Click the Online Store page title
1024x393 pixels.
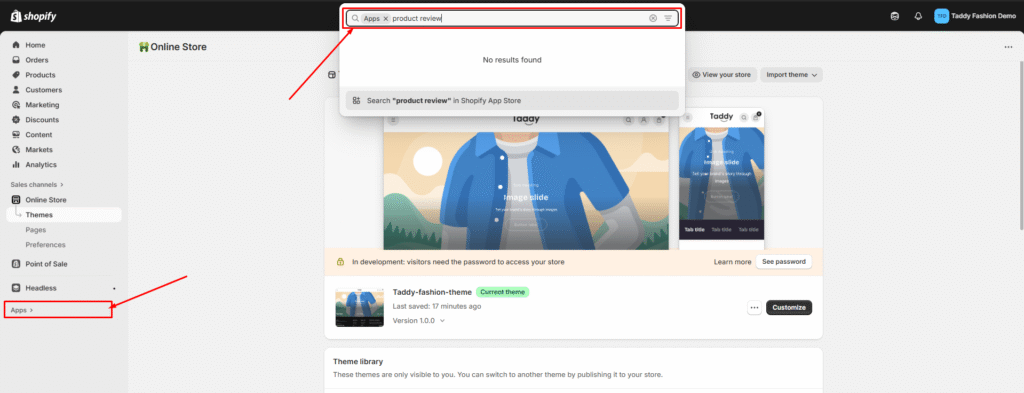pyautogui.click(x=178, y=47)
